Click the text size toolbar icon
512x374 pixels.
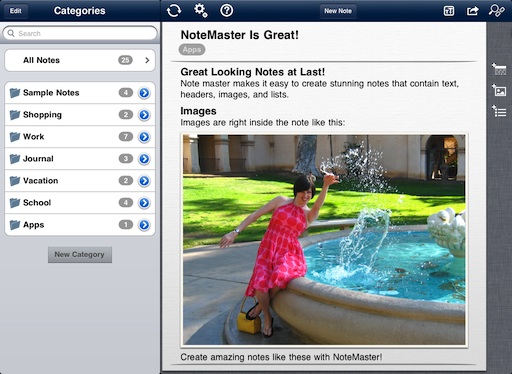pos(449,11)
